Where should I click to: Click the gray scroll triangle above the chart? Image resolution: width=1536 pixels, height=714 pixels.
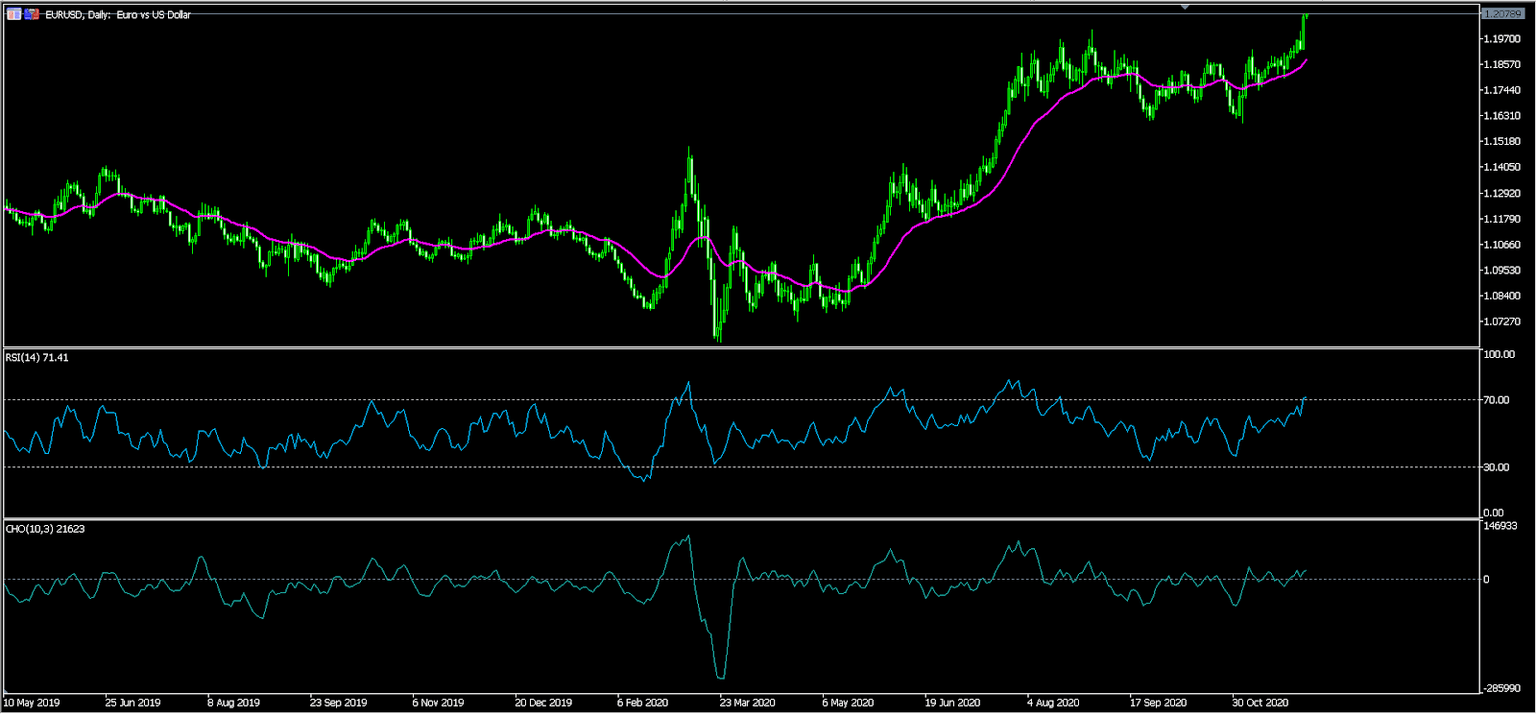click(x=1186, y=8)
